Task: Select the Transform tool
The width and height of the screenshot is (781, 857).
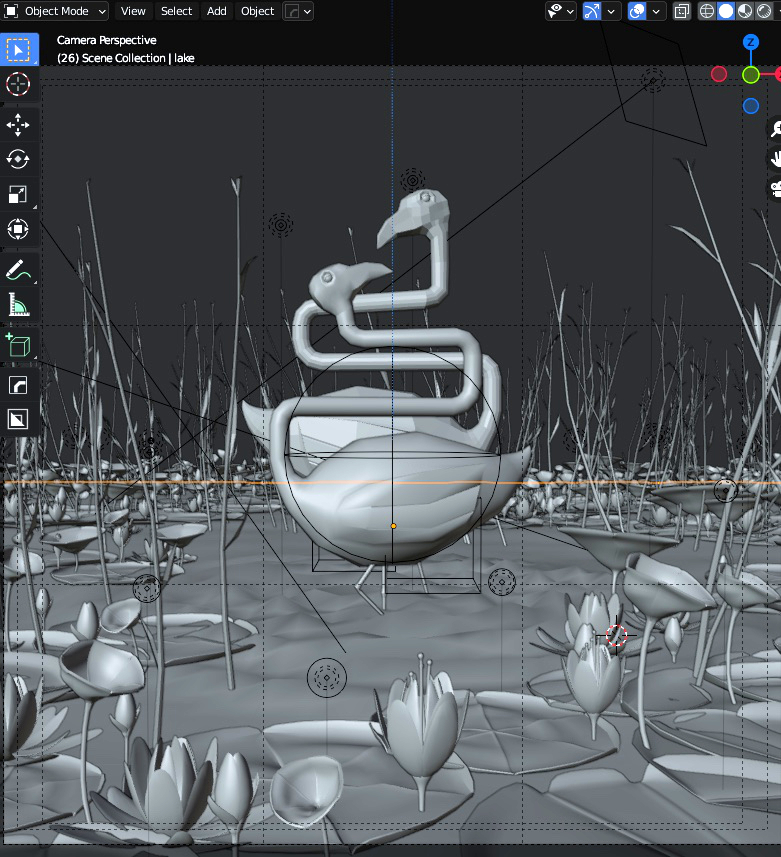Action: (x=18, y=229)
